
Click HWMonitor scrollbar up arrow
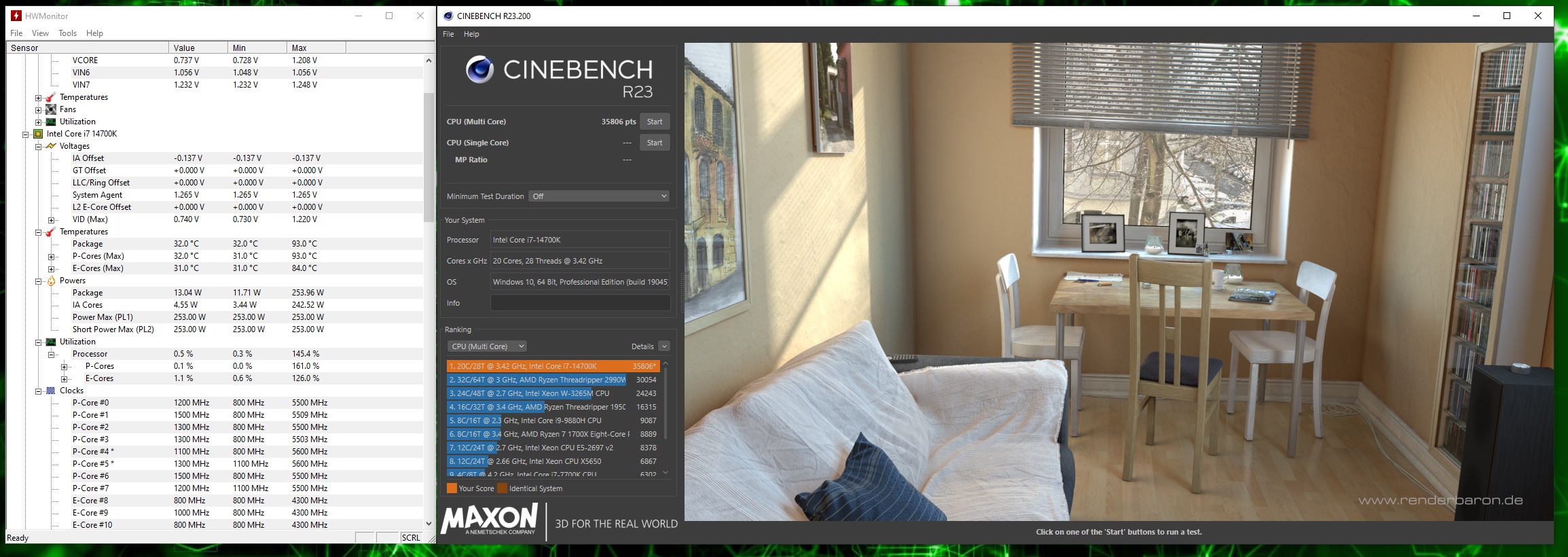pyautogui.click(x=429, y=60)
